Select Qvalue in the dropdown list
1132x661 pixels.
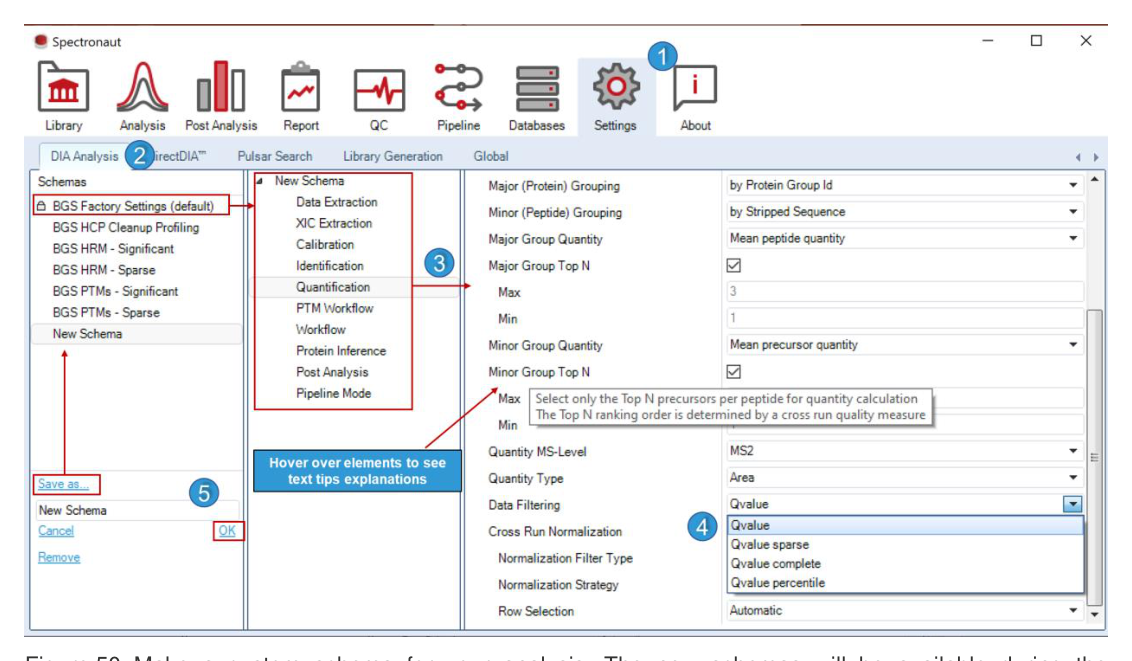tap(905, 525)
